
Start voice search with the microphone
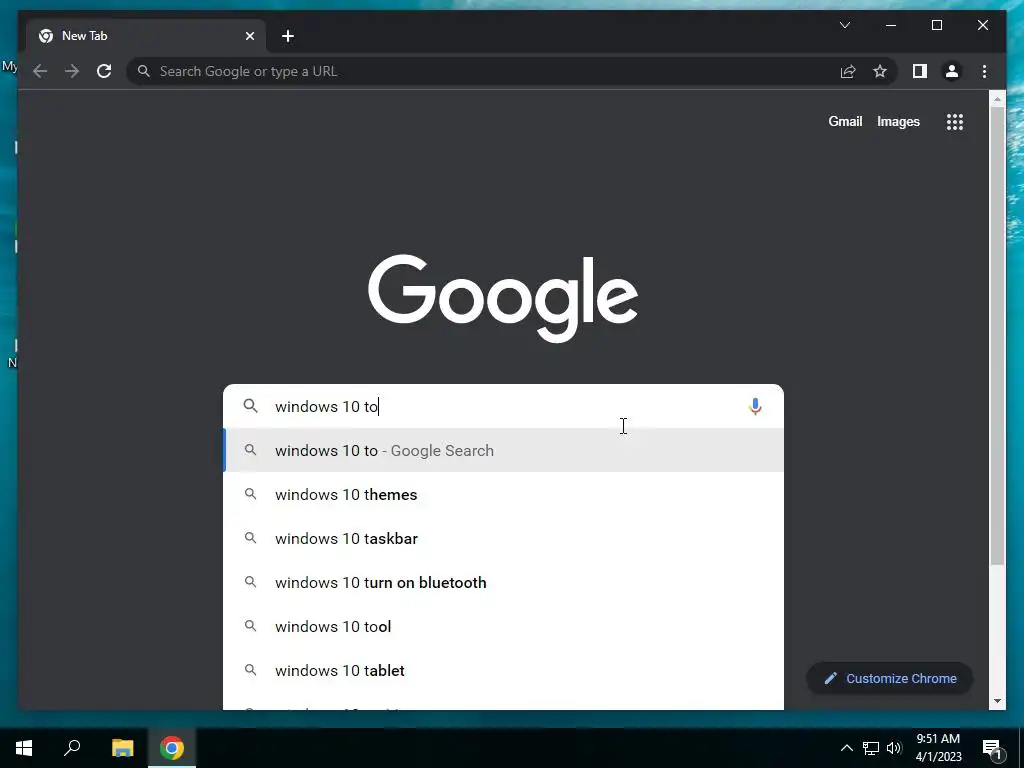tap(755, 406)
